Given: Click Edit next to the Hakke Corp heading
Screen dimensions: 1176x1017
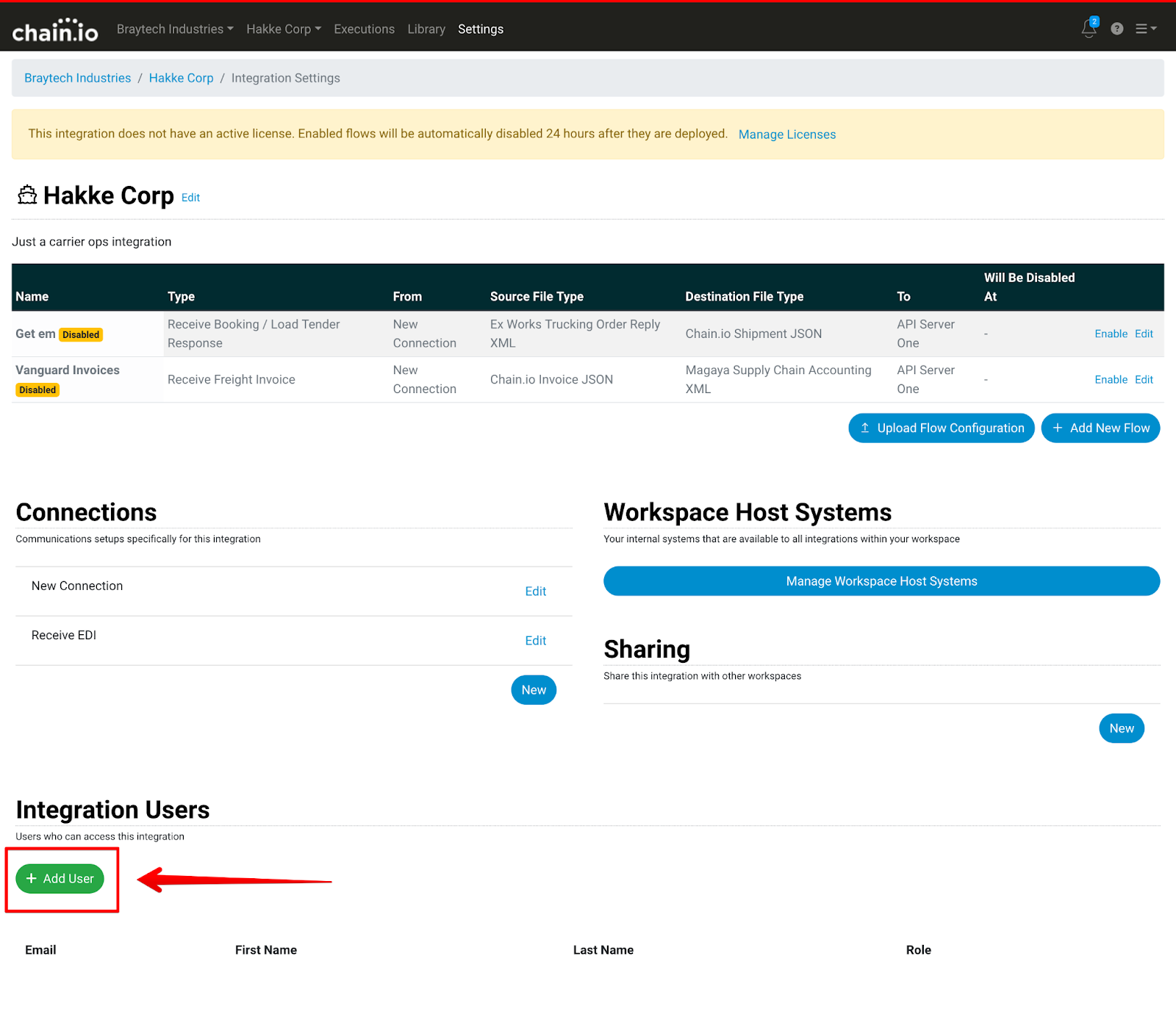Looking at the screenshot, I should [190, 198].
